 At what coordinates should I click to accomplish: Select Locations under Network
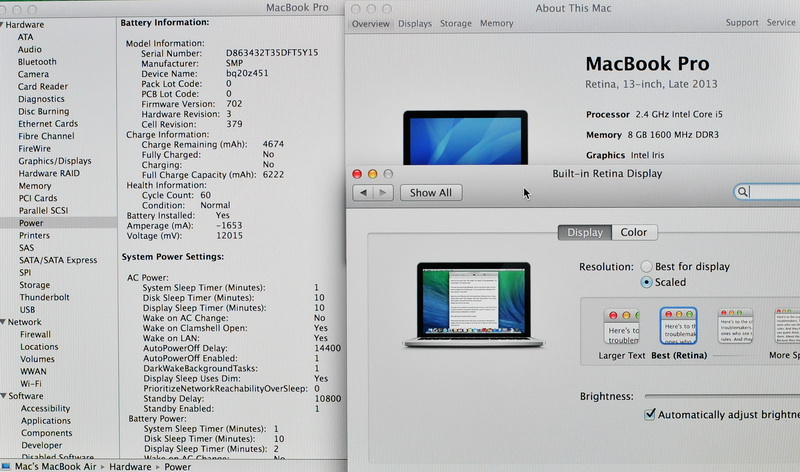39,346
